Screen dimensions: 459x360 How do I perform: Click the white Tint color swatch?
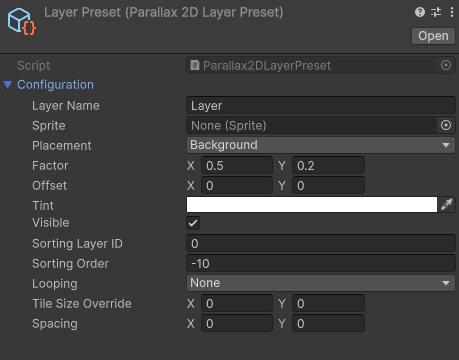(312, 204)
